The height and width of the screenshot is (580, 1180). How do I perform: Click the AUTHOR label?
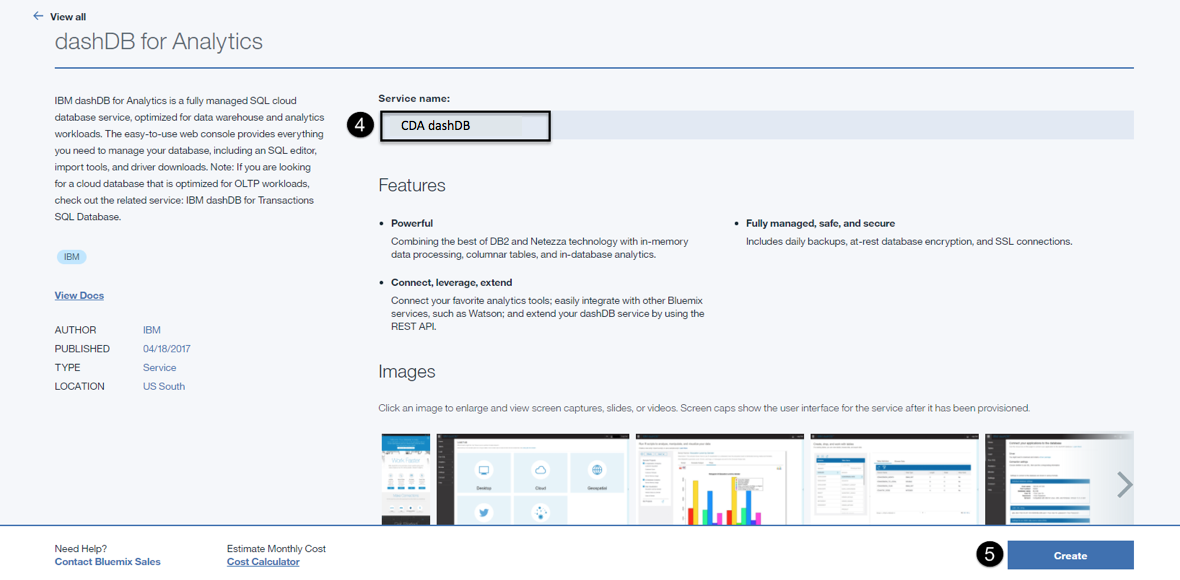(x=75, y=329)
